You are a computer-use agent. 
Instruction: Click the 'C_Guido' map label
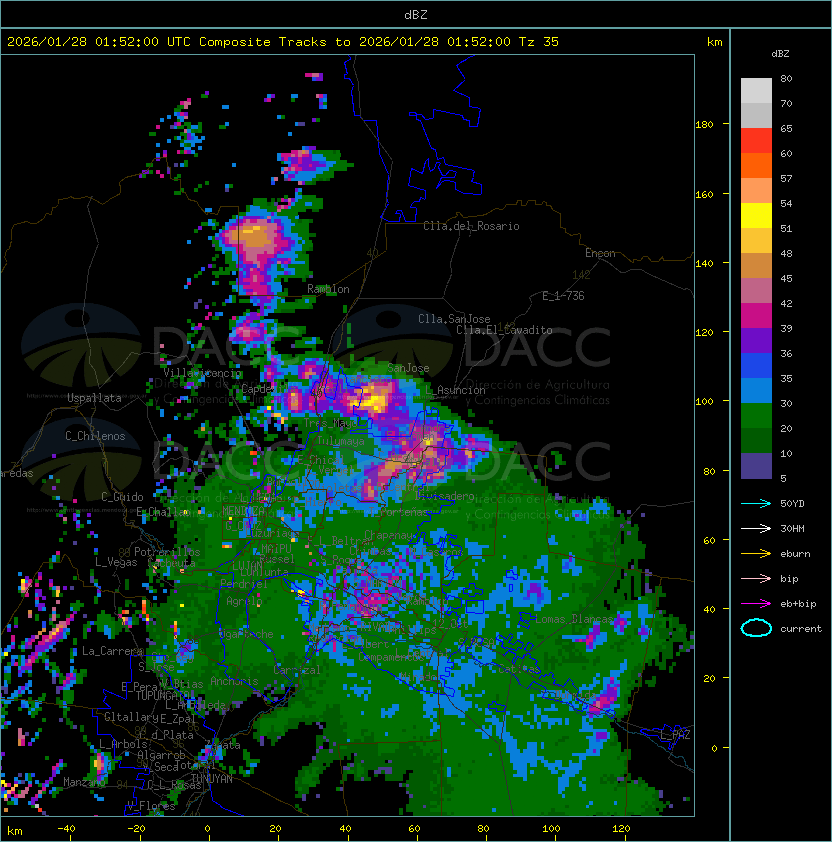(122, 497)
